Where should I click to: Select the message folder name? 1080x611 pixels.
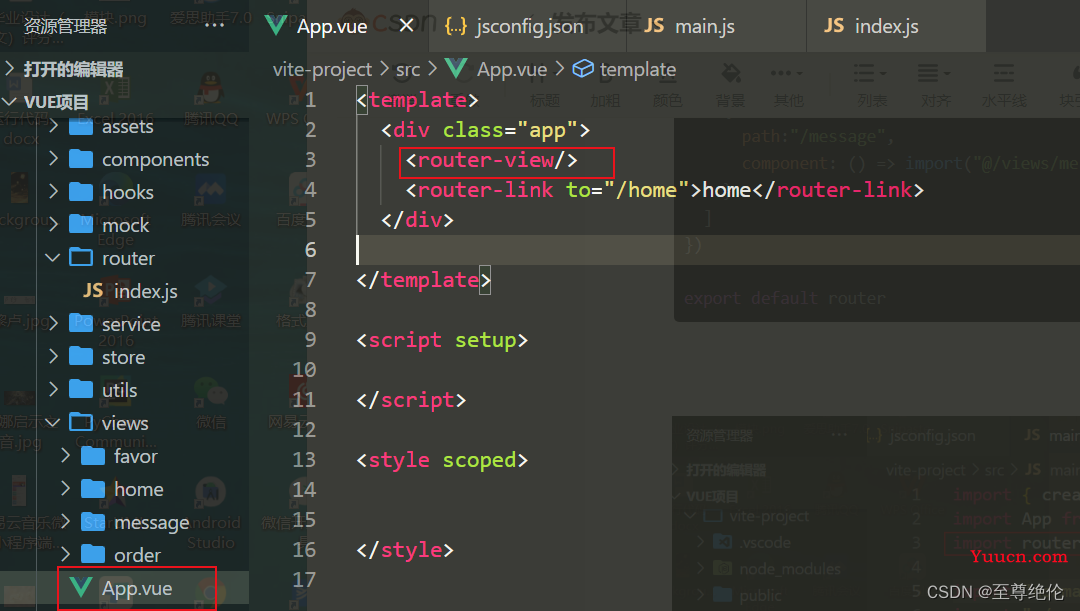pos(152,523)
